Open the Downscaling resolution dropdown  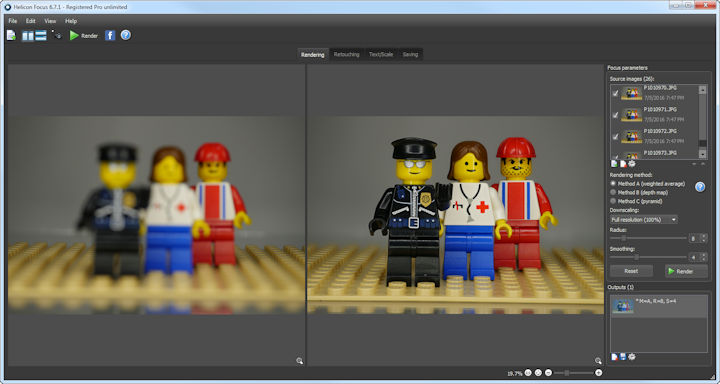tap(644, 220)
